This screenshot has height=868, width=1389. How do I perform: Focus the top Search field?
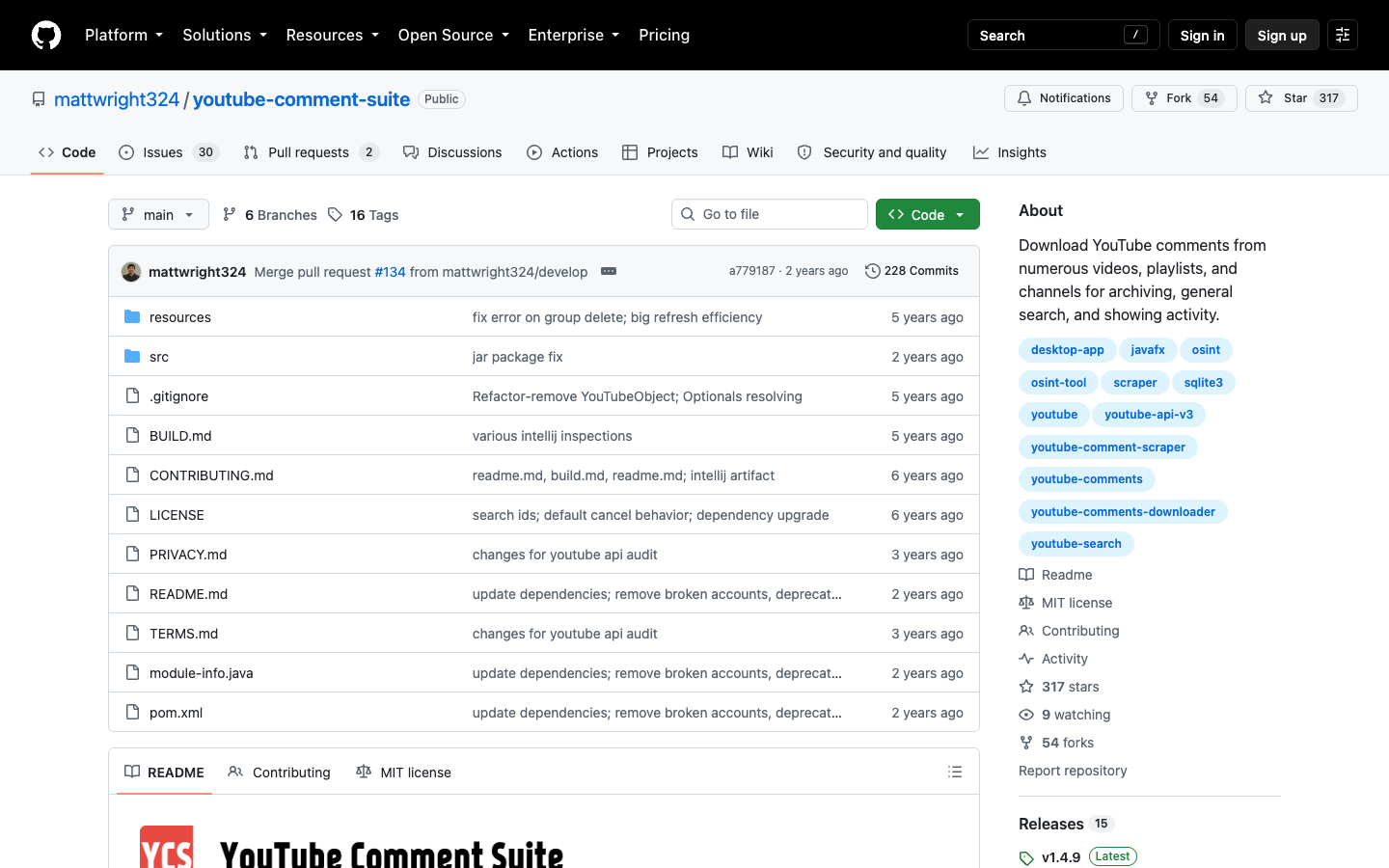(x=1063, y=35)
